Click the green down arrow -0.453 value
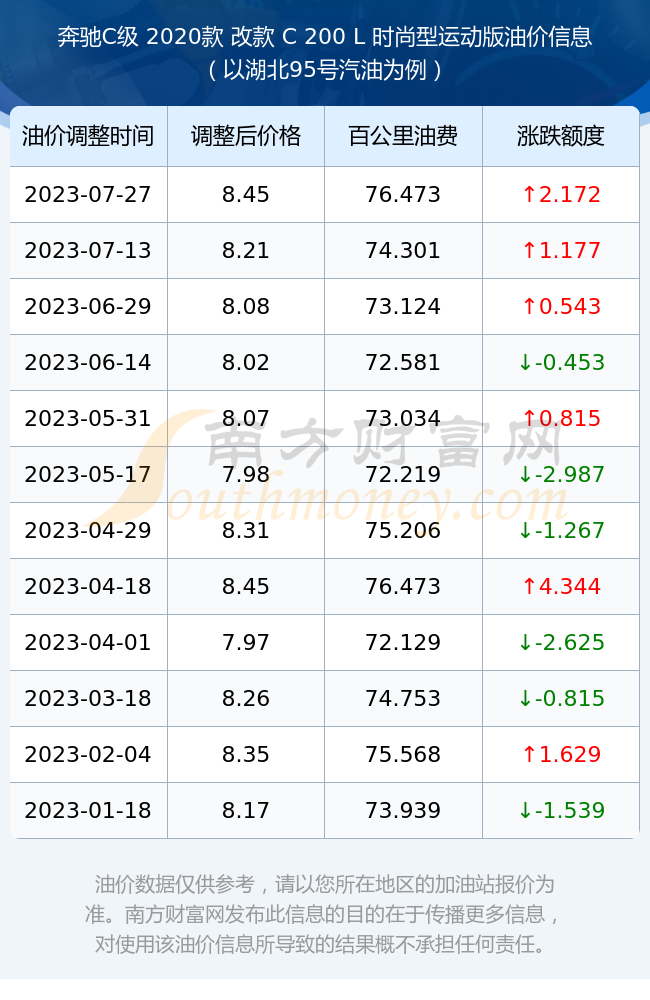This screenshot has height=1000, width=650. coord(561,362)
